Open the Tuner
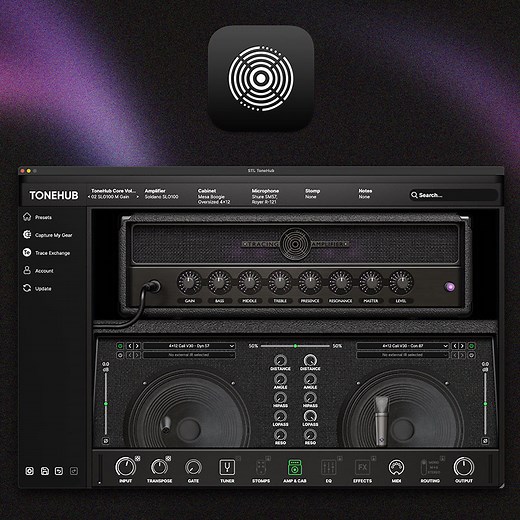Image resolution: width=520 pixels, height=520 pixels. [x=227, y=467]
